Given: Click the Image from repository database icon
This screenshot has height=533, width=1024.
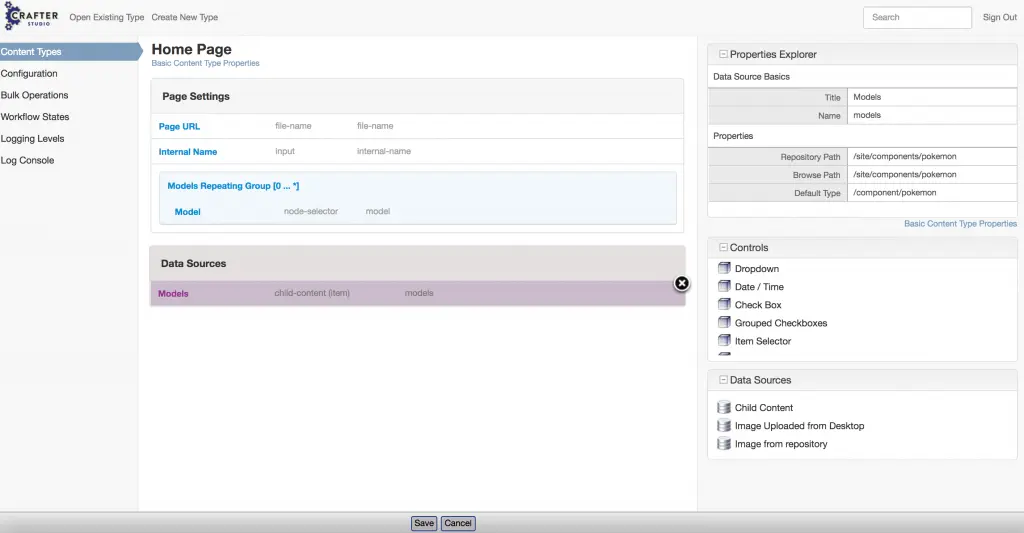Looking at the screenshot, I should point(725,444).
